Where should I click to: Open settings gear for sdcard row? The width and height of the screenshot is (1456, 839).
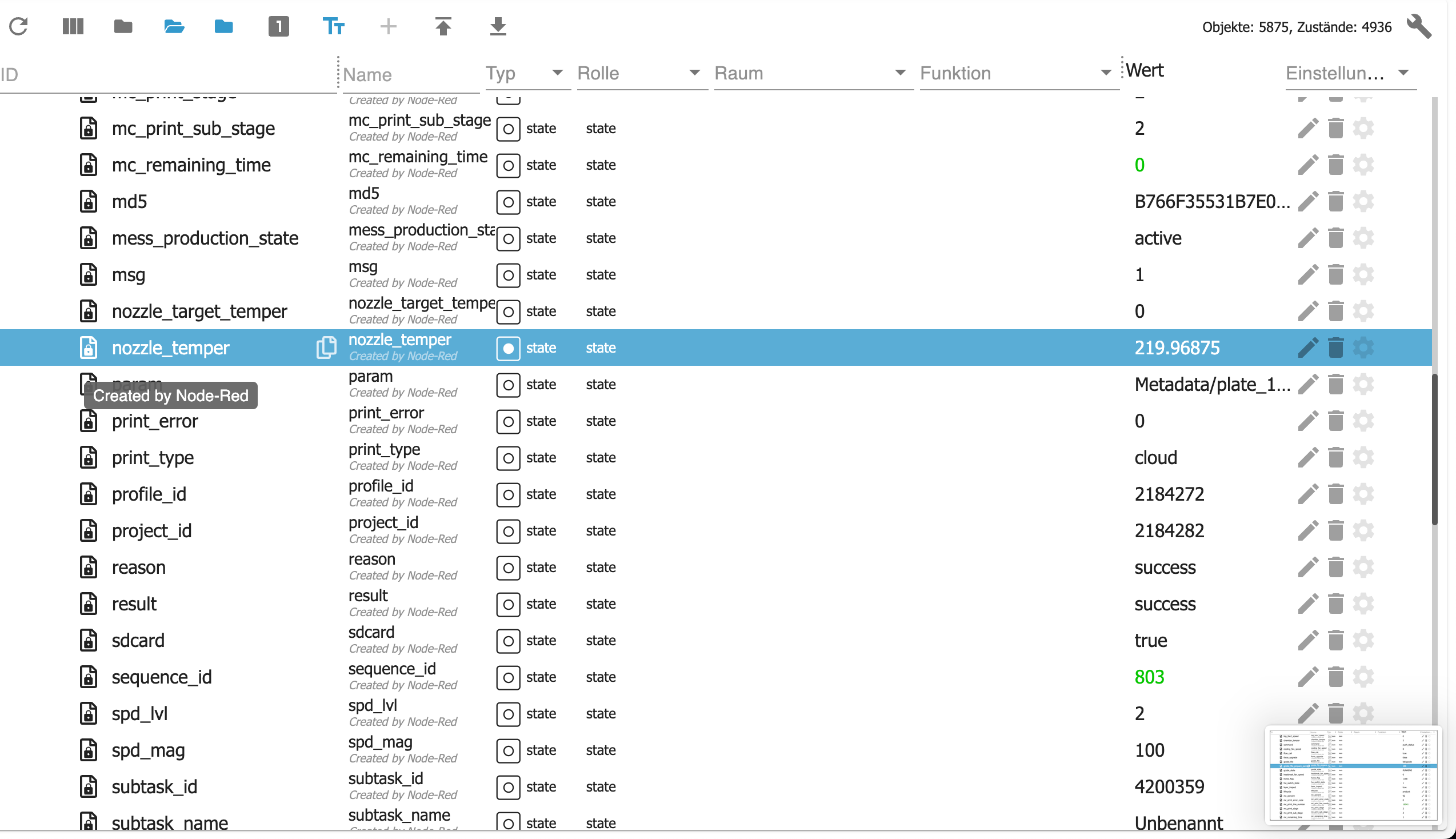1363,640
